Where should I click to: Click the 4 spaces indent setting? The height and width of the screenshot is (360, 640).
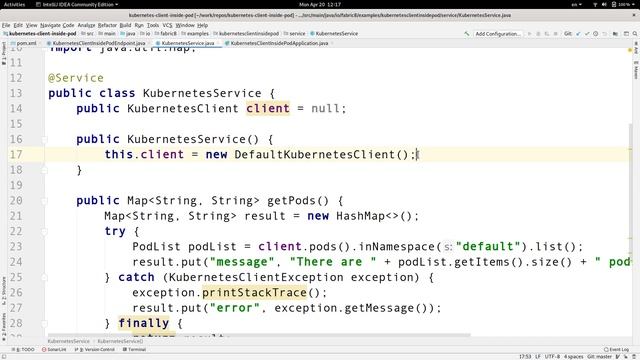click(x=573, y=356)
